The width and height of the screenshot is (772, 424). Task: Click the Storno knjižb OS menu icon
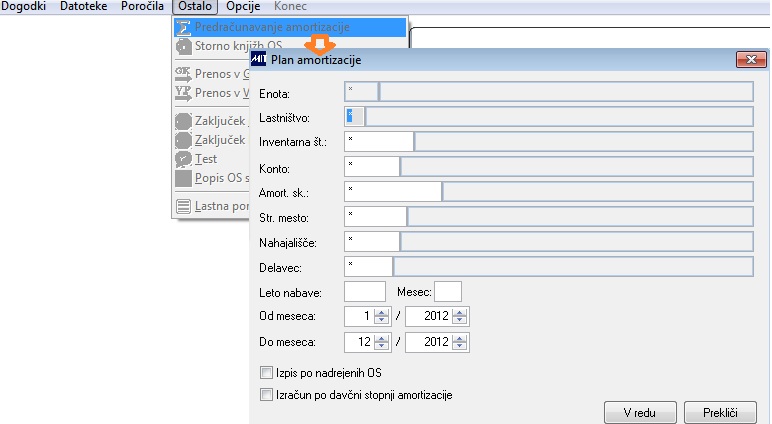click(183, 46)
